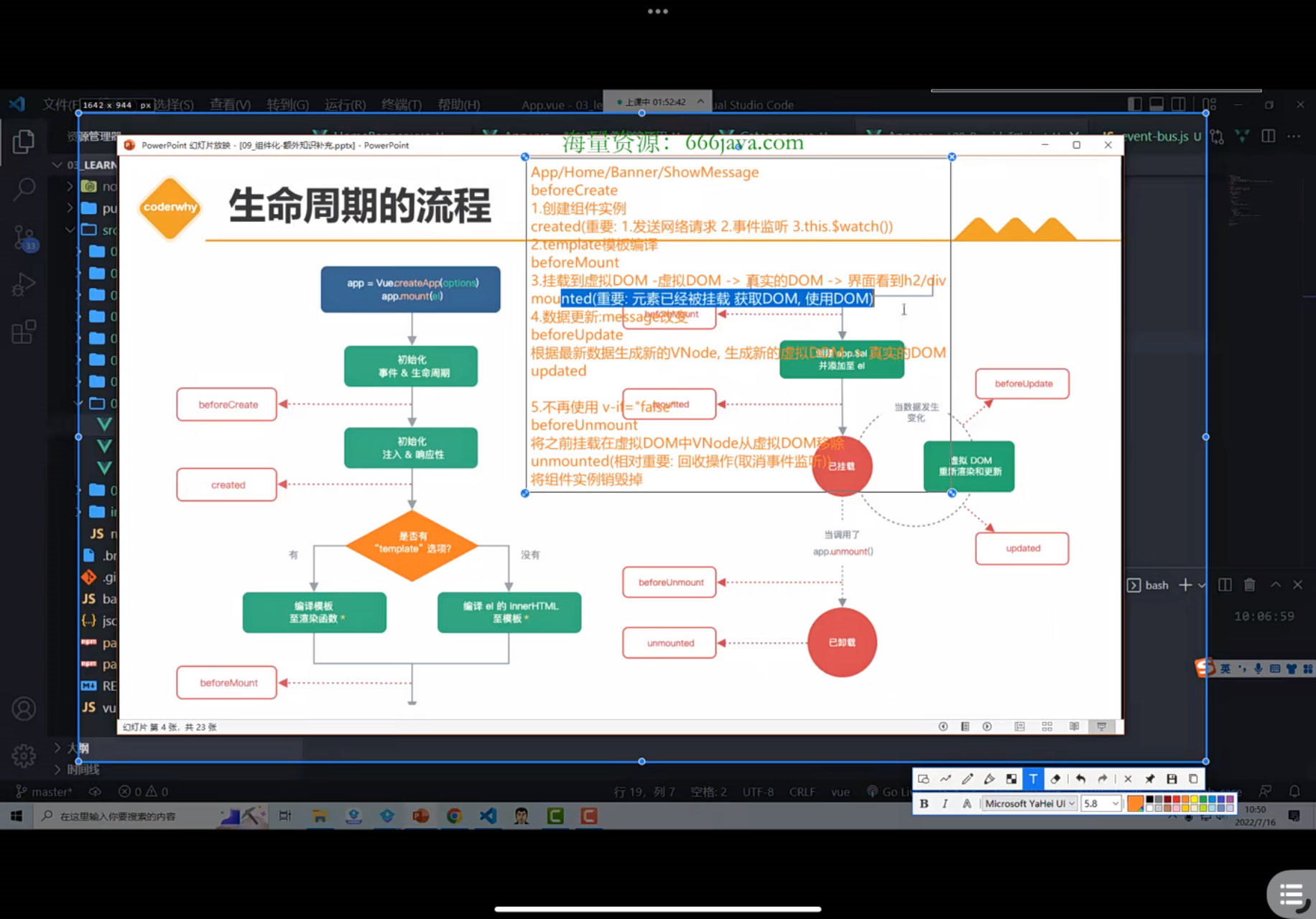Toggle VS Code bottom panel layout button
The height and width of the screenshot is (919, 1316).
[x=1157, y=104]
